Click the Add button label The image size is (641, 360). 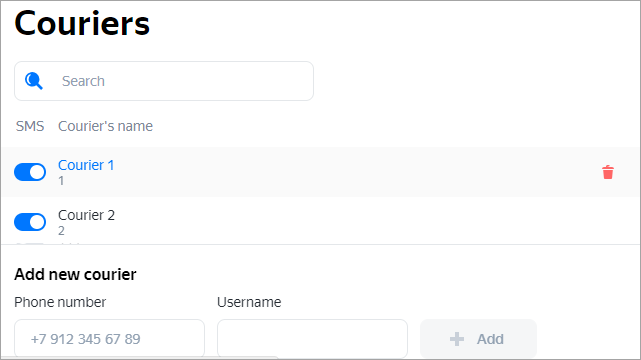[490, 339]
